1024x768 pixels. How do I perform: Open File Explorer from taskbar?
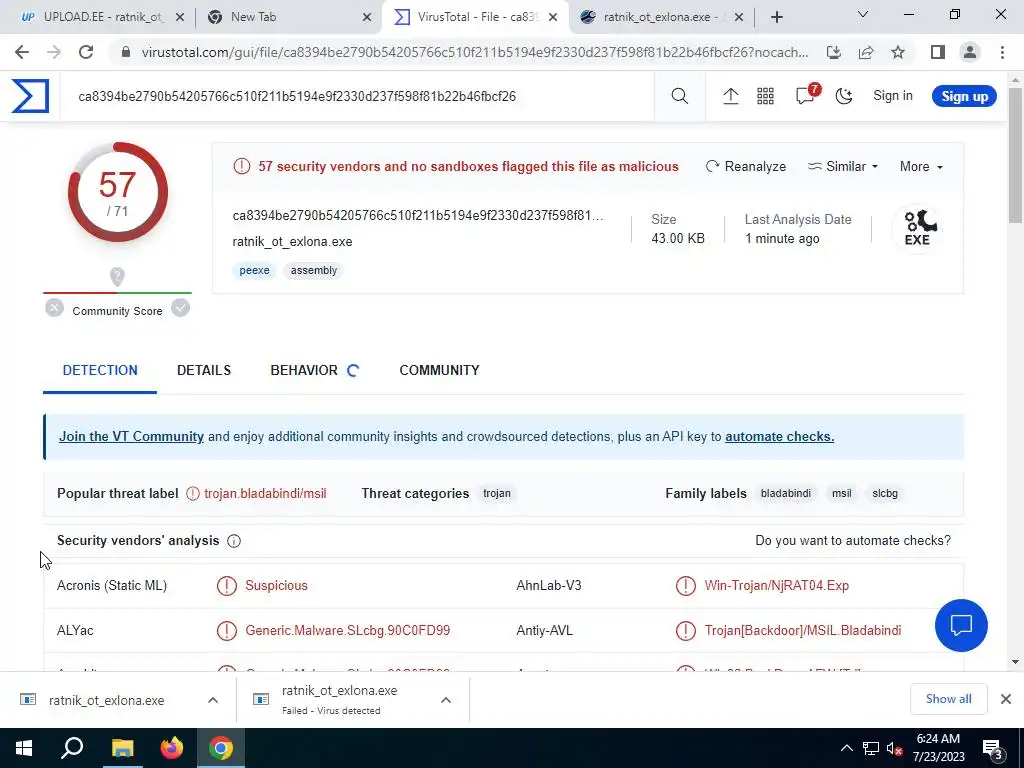122,748
